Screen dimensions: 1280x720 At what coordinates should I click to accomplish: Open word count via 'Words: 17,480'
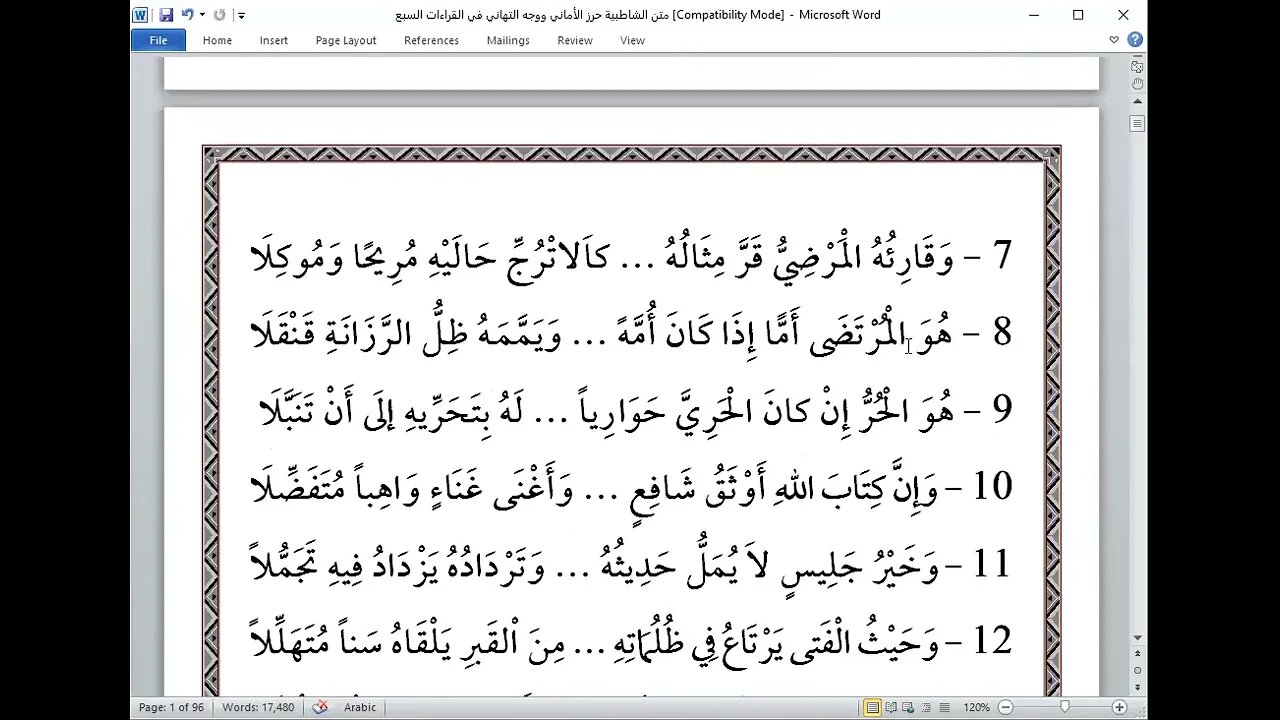coord(258,707)
